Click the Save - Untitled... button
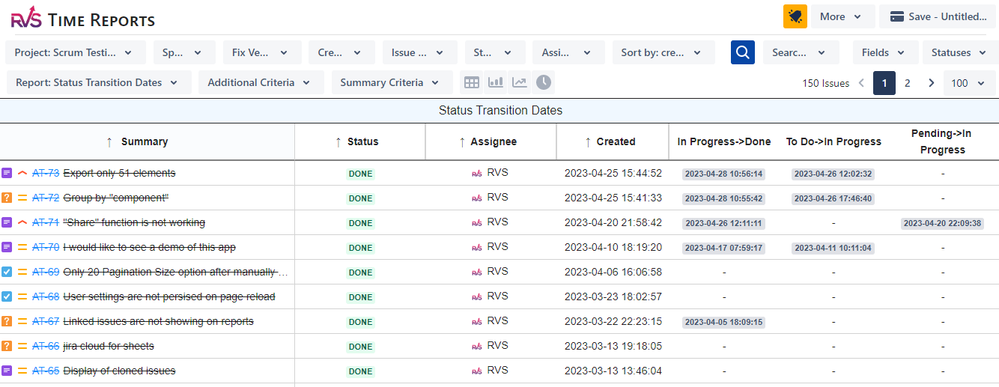This screenshot has width=999, height=387. [x=938, y=17]
